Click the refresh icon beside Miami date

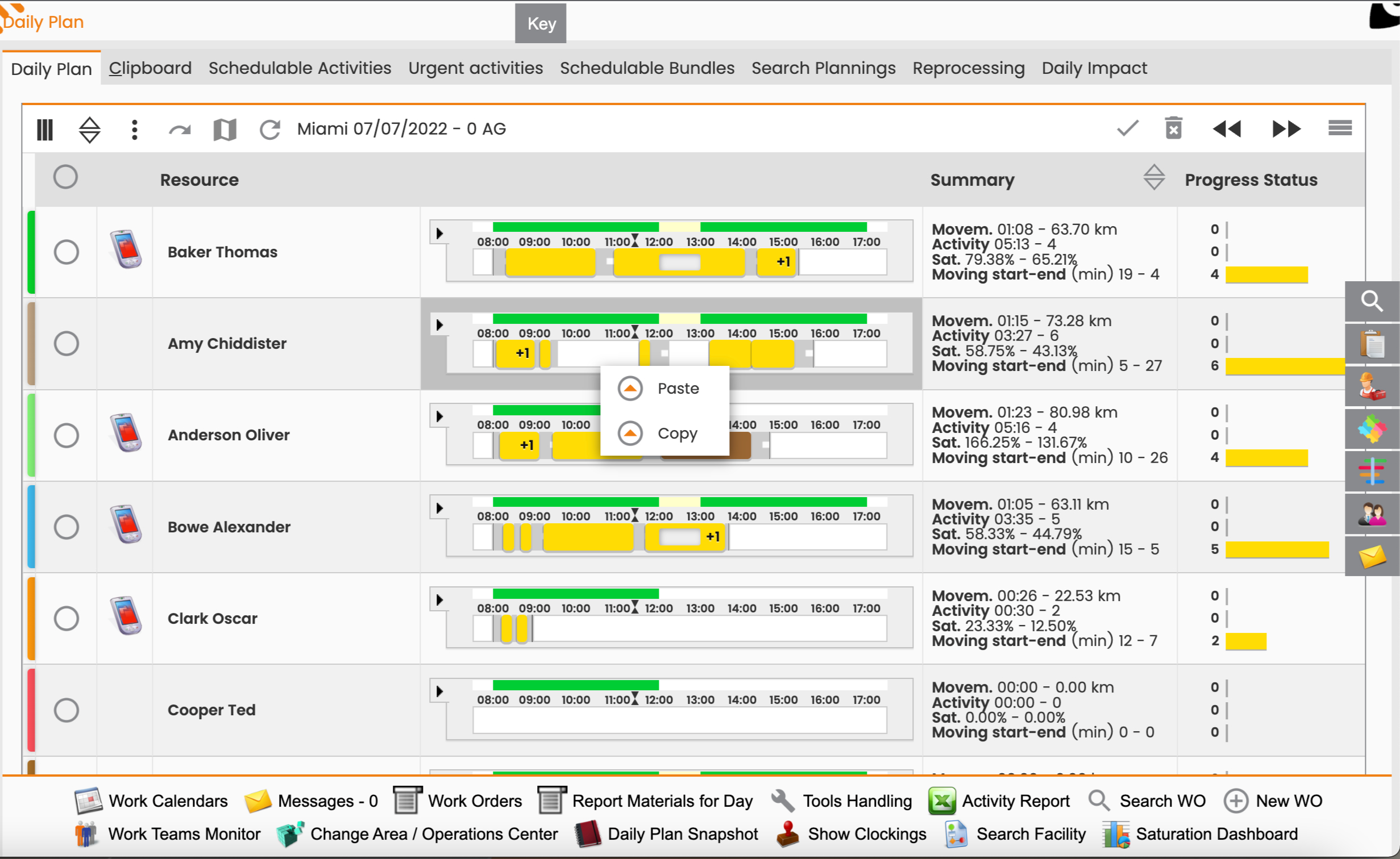click(270, 130)
